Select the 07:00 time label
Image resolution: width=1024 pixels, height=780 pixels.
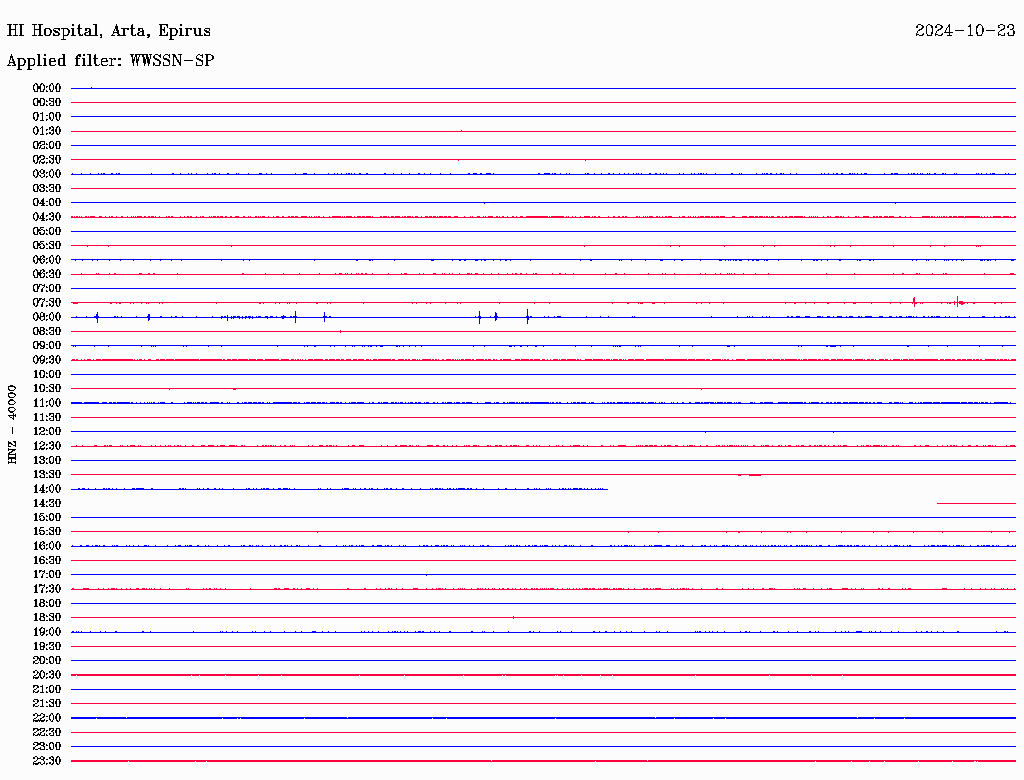(47, 289)
